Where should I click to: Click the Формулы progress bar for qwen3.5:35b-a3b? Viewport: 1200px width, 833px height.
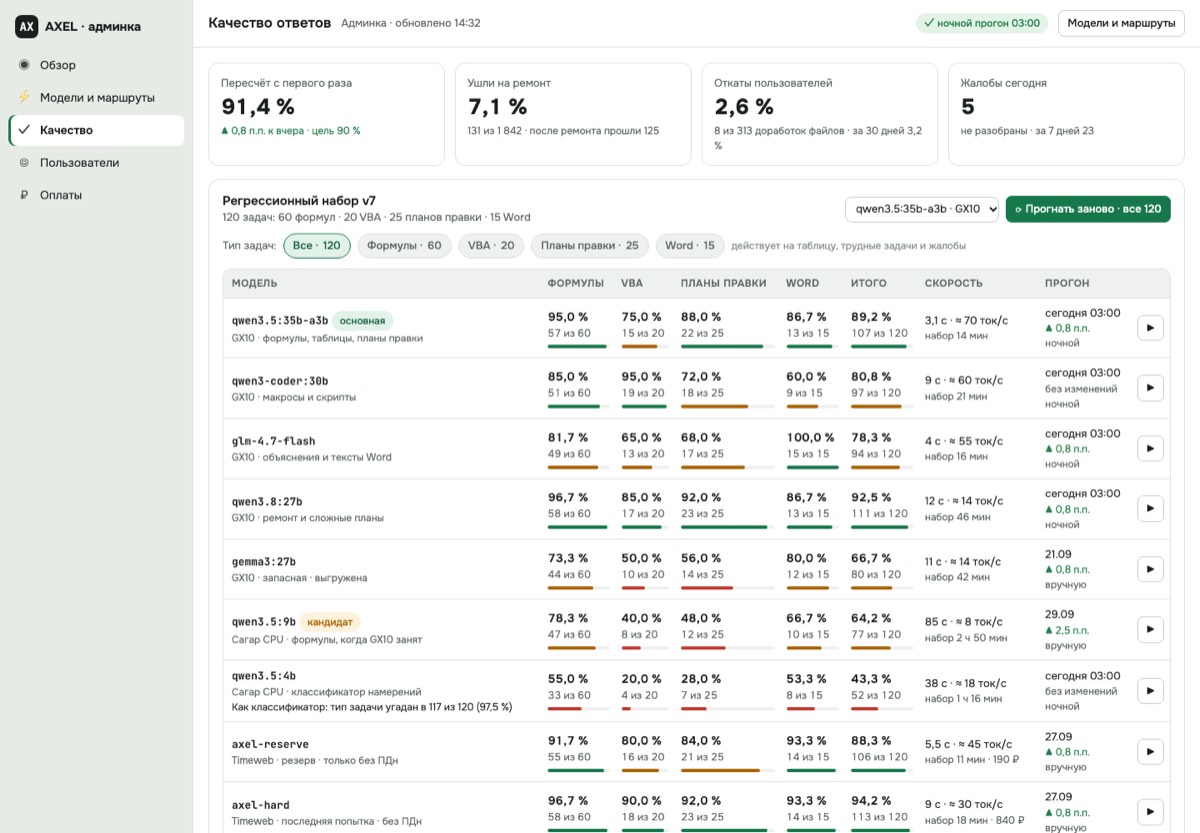pyautogui.click(x=577, y=347)
